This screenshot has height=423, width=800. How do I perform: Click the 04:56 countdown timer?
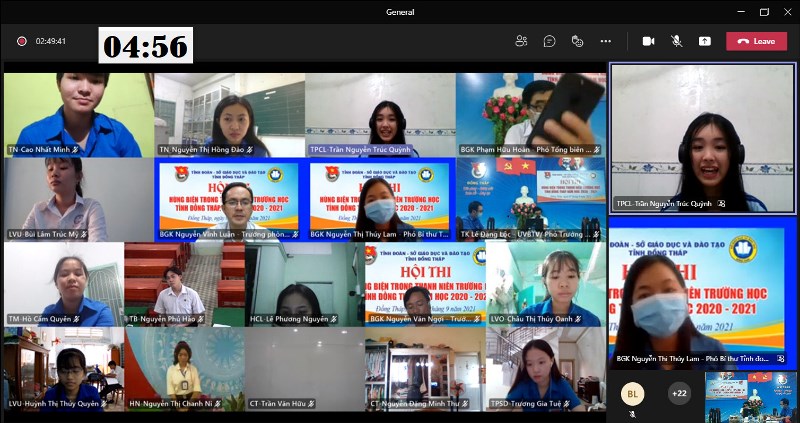point(145,46)
